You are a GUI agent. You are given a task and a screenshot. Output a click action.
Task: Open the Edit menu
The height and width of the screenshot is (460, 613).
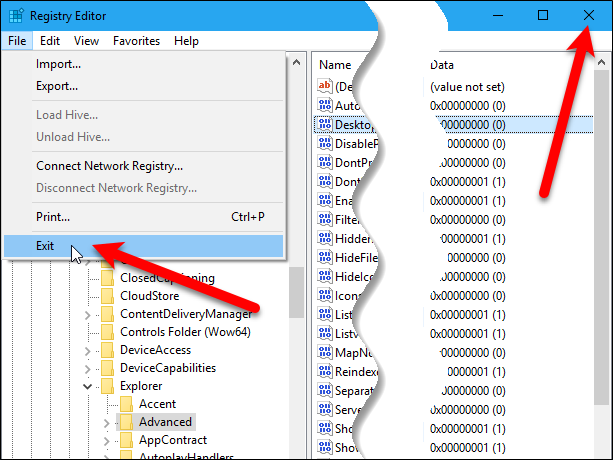(x=50, y=41)
